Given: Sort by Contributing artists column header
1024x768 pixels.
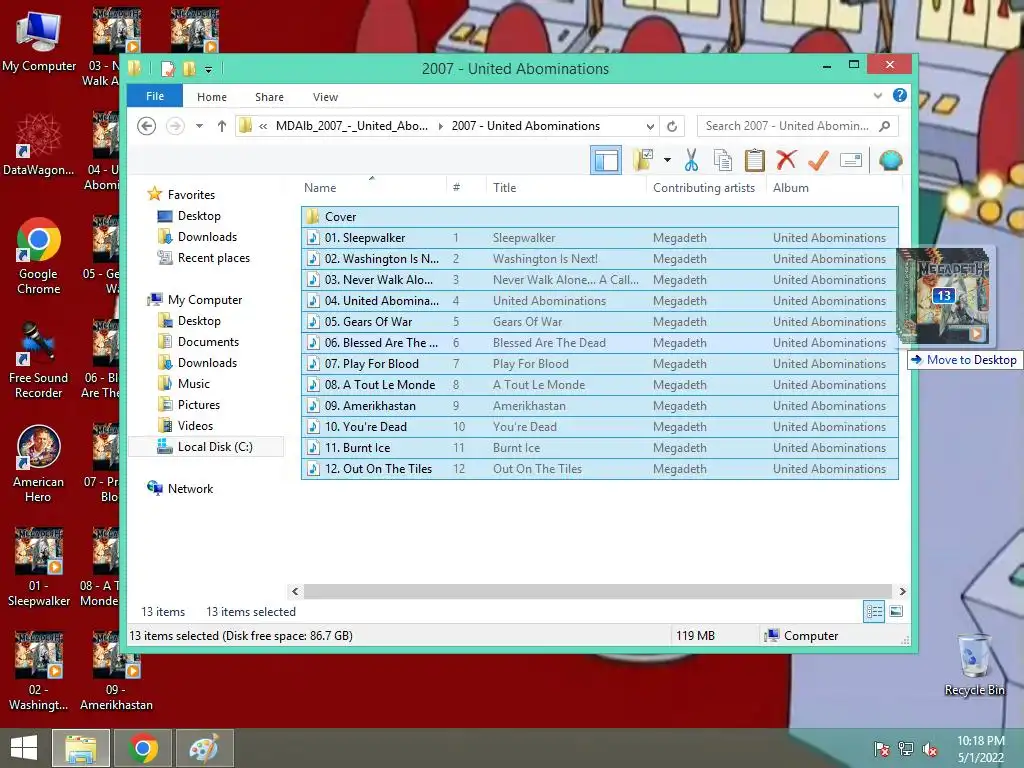Looking at the screenshot, I should click(x=703, y=187).
